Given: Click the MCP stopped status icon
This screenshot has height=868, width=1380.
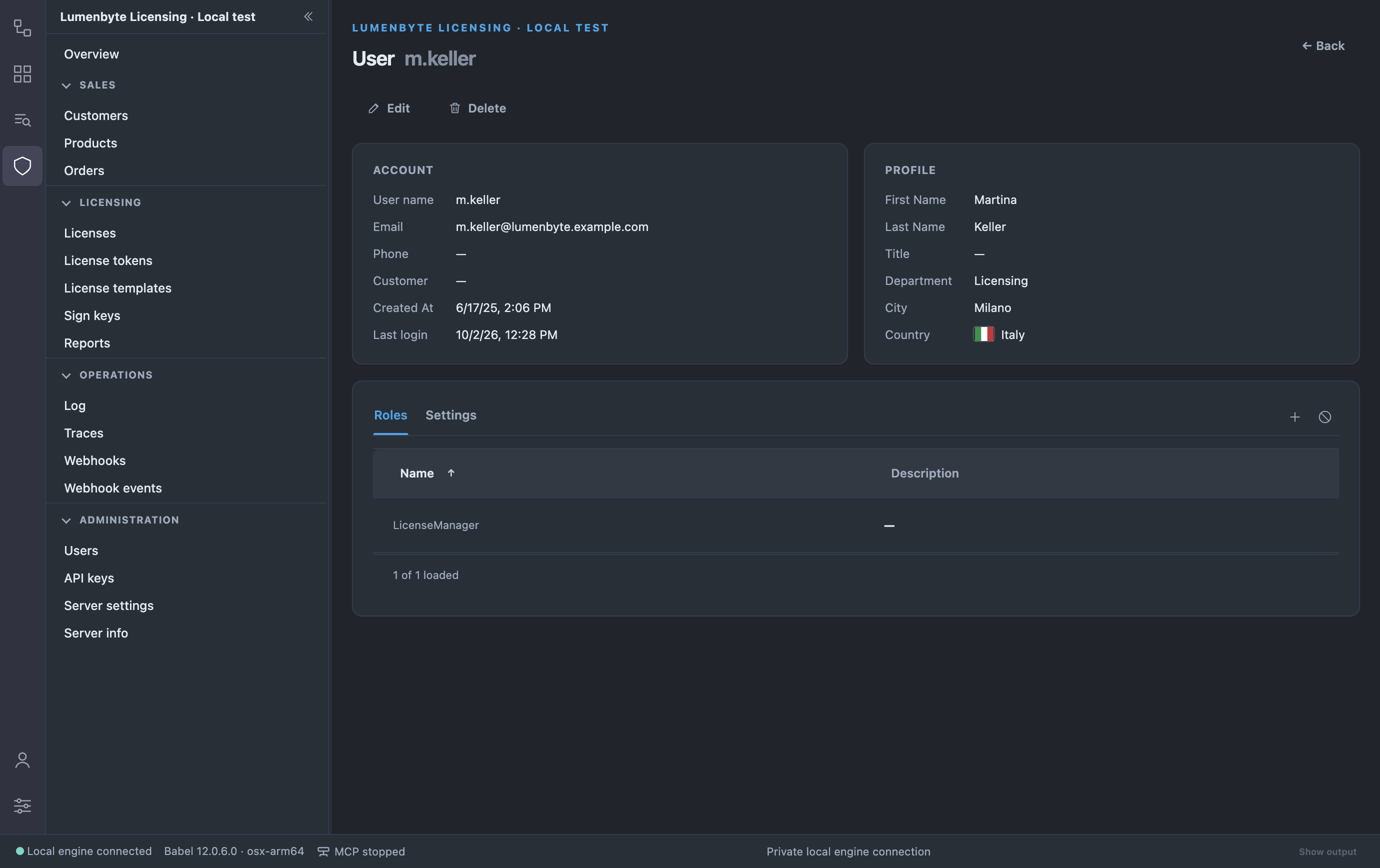Looking at the screenshot, I should tap(323, 851).
